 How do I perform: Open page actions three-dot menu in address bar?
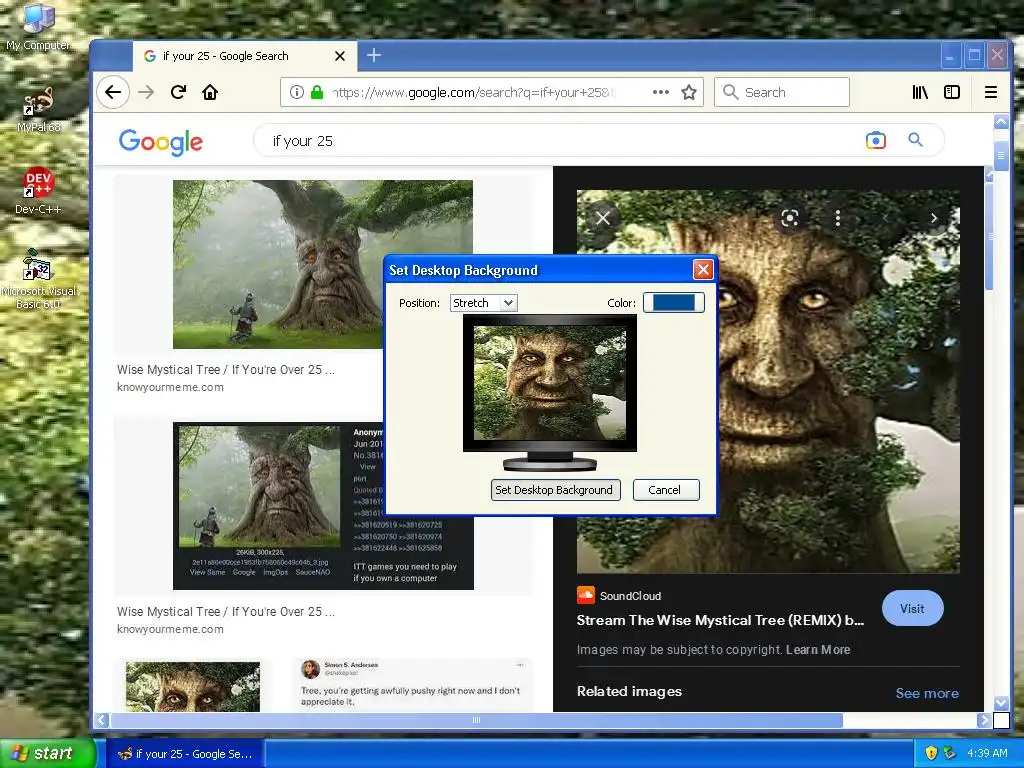(661, 92)
